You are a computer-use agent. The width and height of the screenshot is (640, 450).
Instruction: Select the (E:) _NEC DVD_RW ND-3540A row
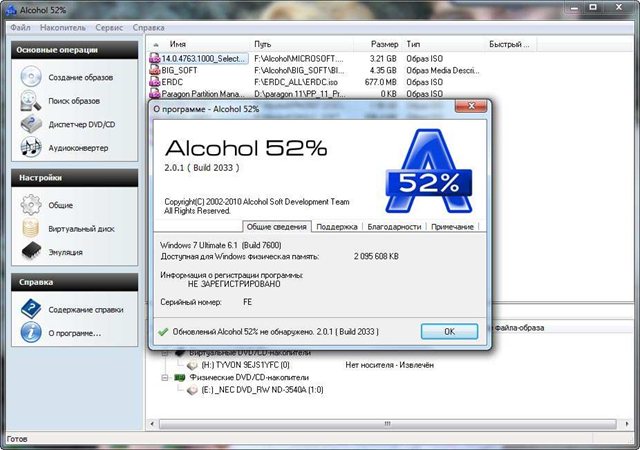262,390
